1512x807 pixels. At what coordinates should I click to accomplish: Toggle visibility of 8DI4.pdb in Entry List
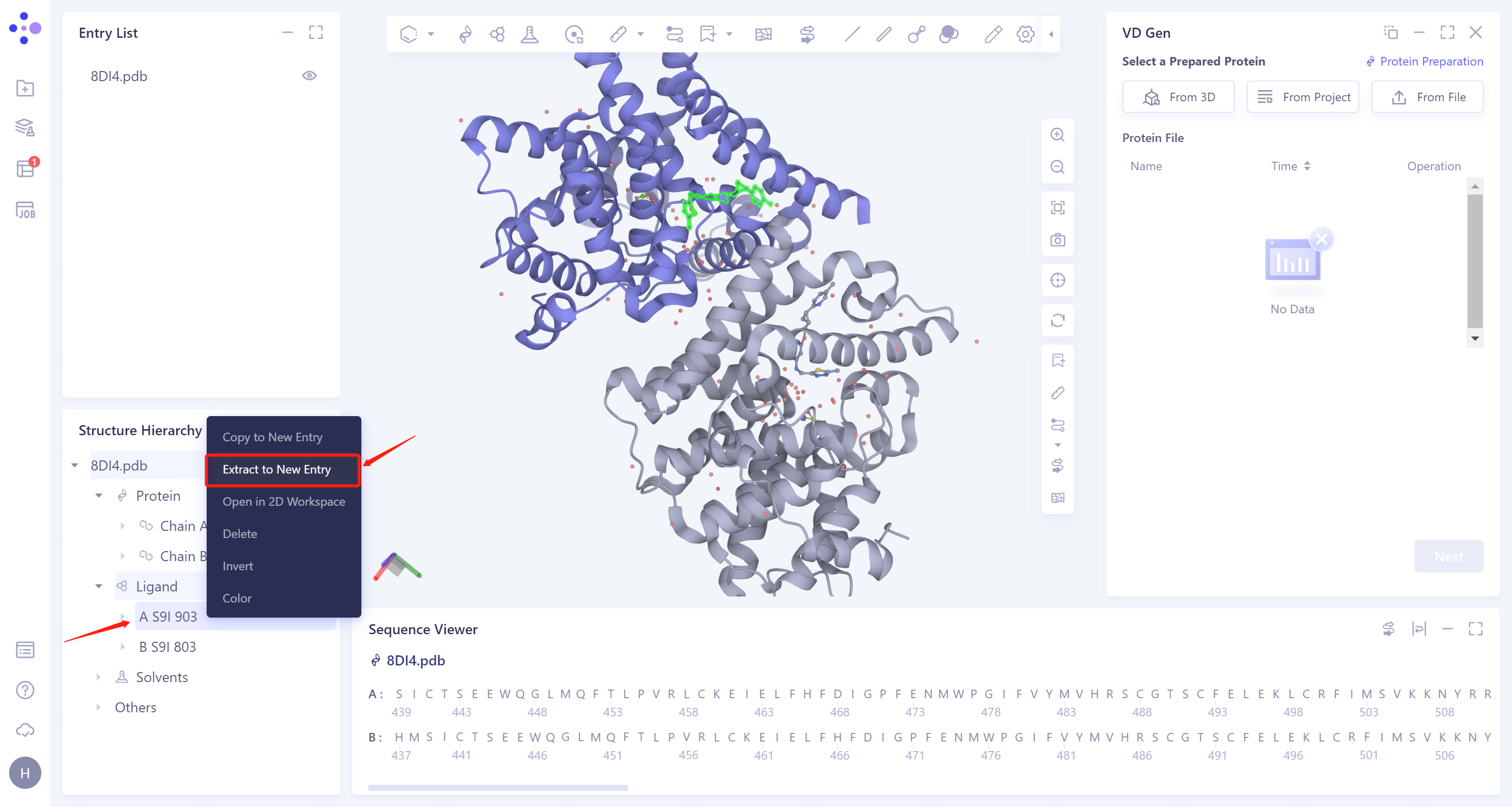point(310,75)
